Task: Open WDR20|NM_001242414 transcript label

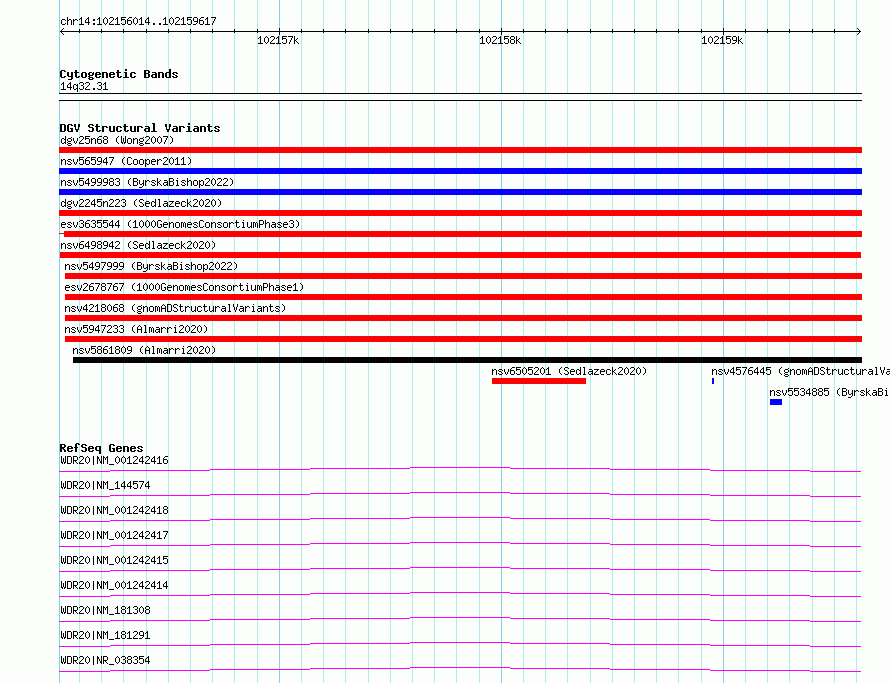Action: [x=114, y=585]
